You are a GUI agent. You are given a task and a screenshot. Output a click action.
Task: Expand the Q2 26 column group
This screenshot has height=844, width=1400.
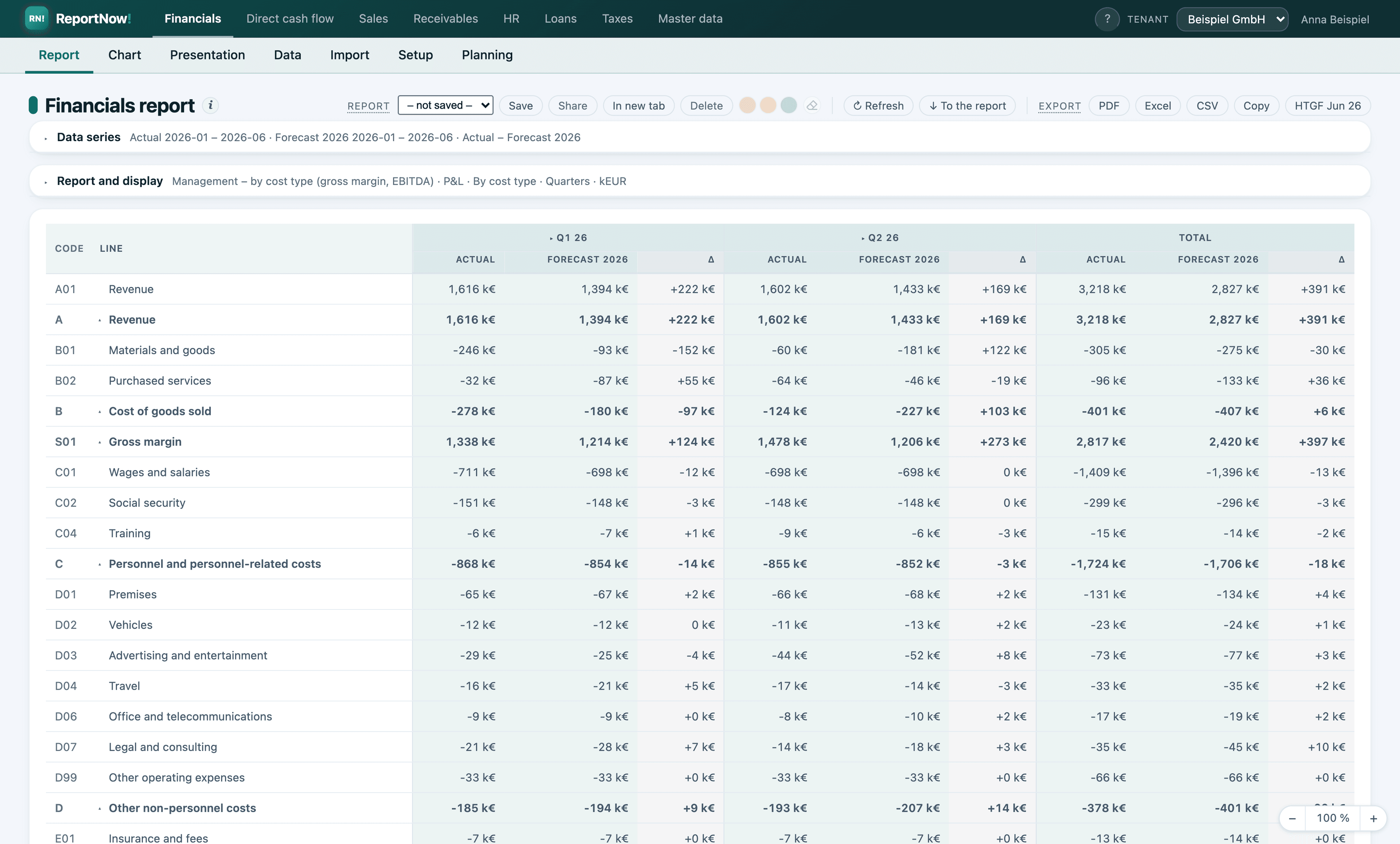pyautogui.click(x=863, y=238)
